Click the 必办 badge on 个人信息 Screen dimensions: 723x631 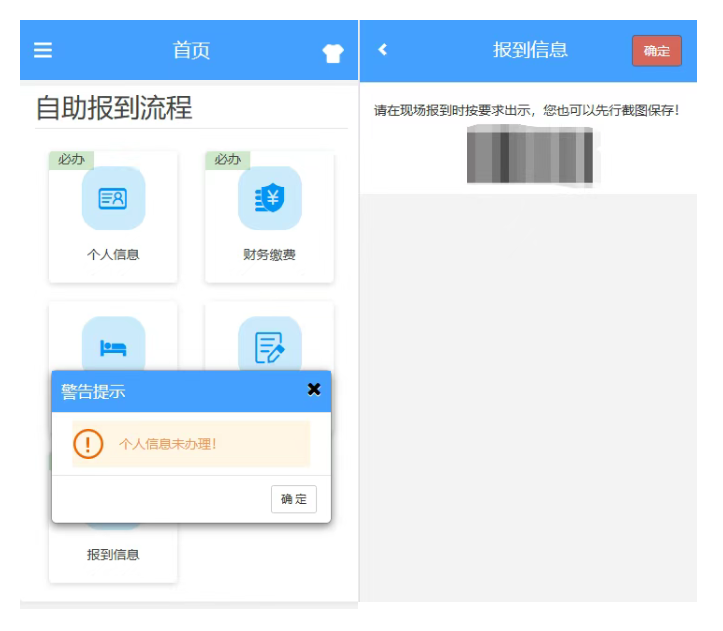click(71, 160)
